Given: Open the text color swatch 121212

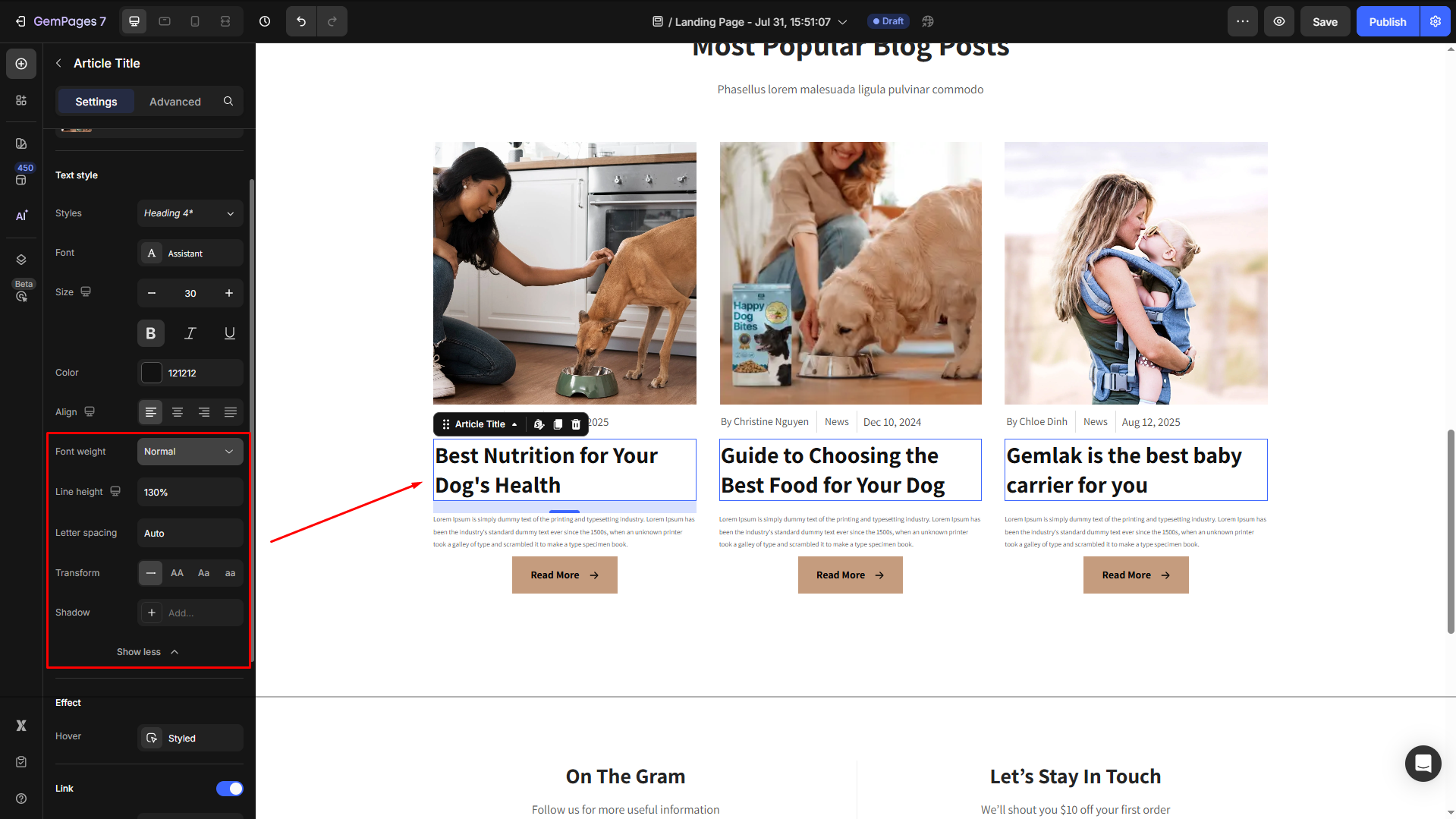Looking at the screenshot, I should [152, 373].
